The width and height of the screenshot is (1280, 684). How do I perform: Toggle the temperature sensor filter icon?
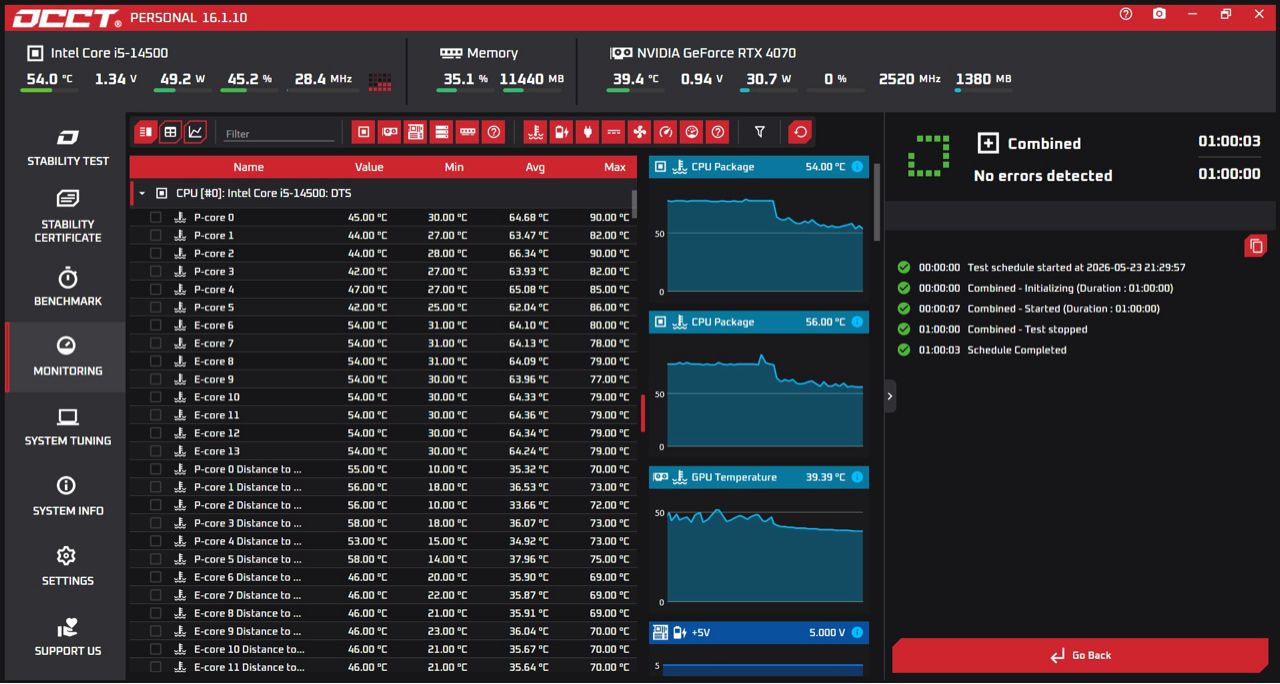535,132
